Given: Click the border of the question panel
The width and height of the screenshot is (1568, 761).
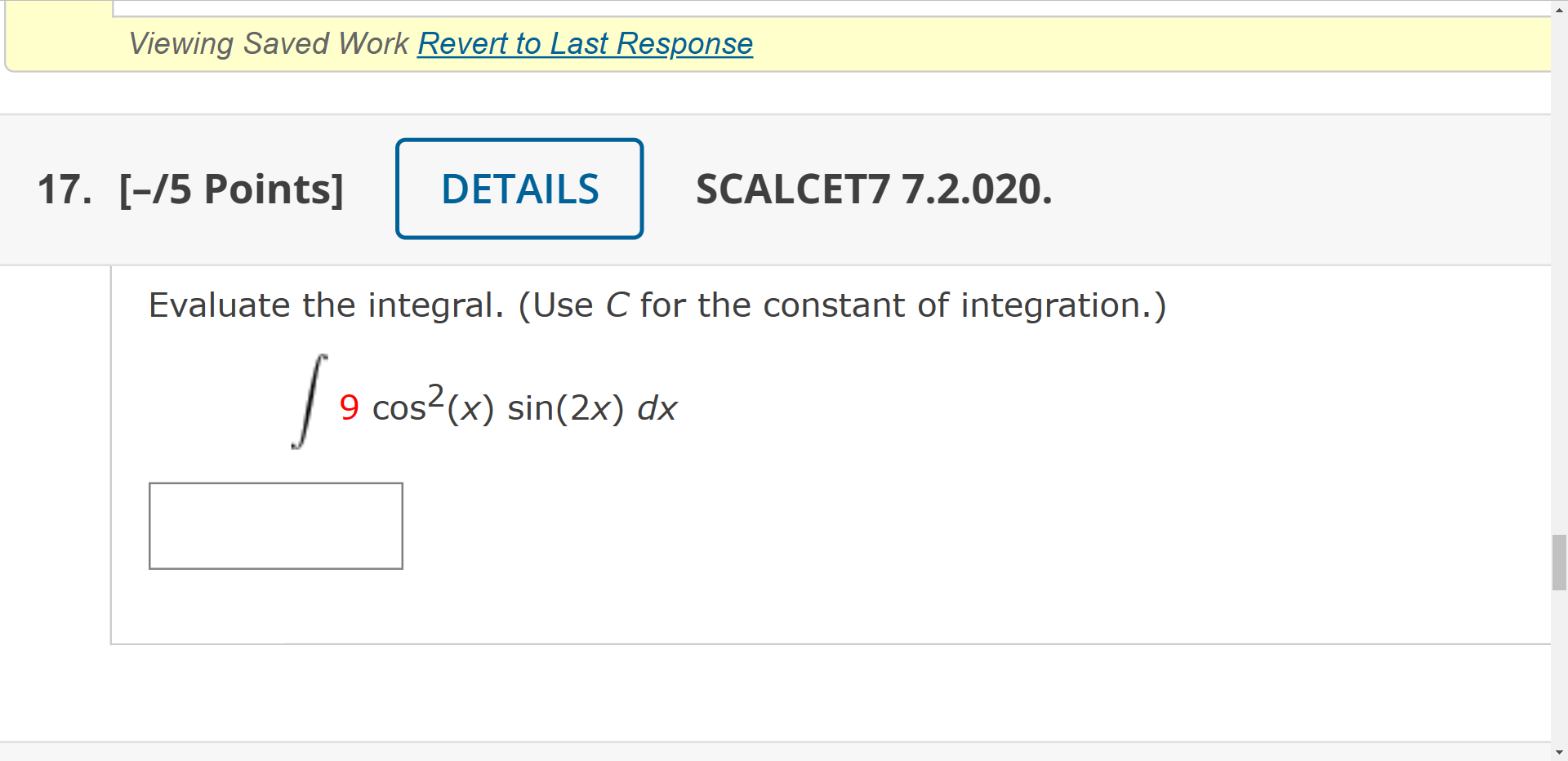Looking at the screenshot, I should [111, 449].
